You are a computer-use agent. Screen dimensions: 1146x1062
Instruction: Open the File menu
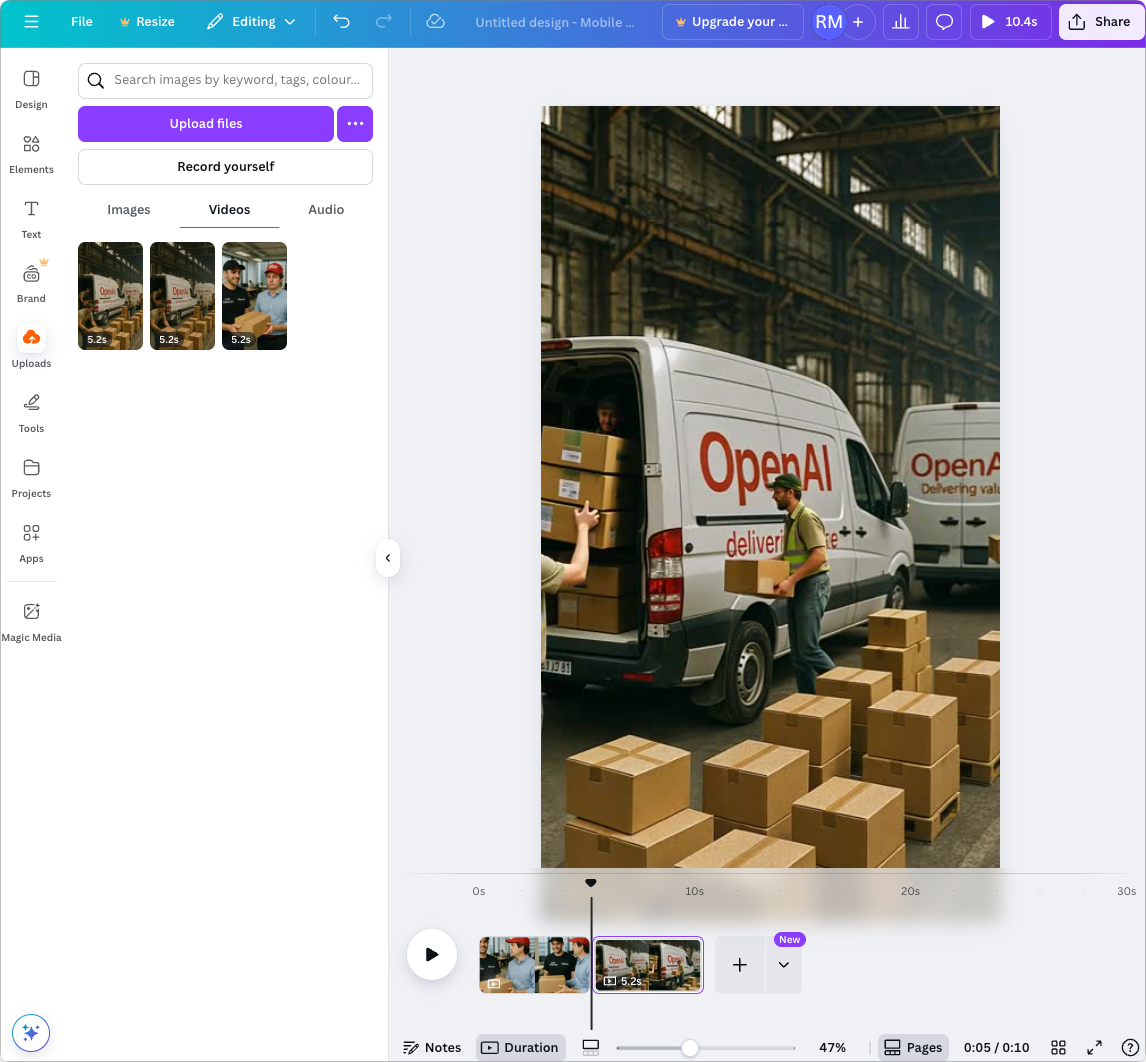coord(82,22)
